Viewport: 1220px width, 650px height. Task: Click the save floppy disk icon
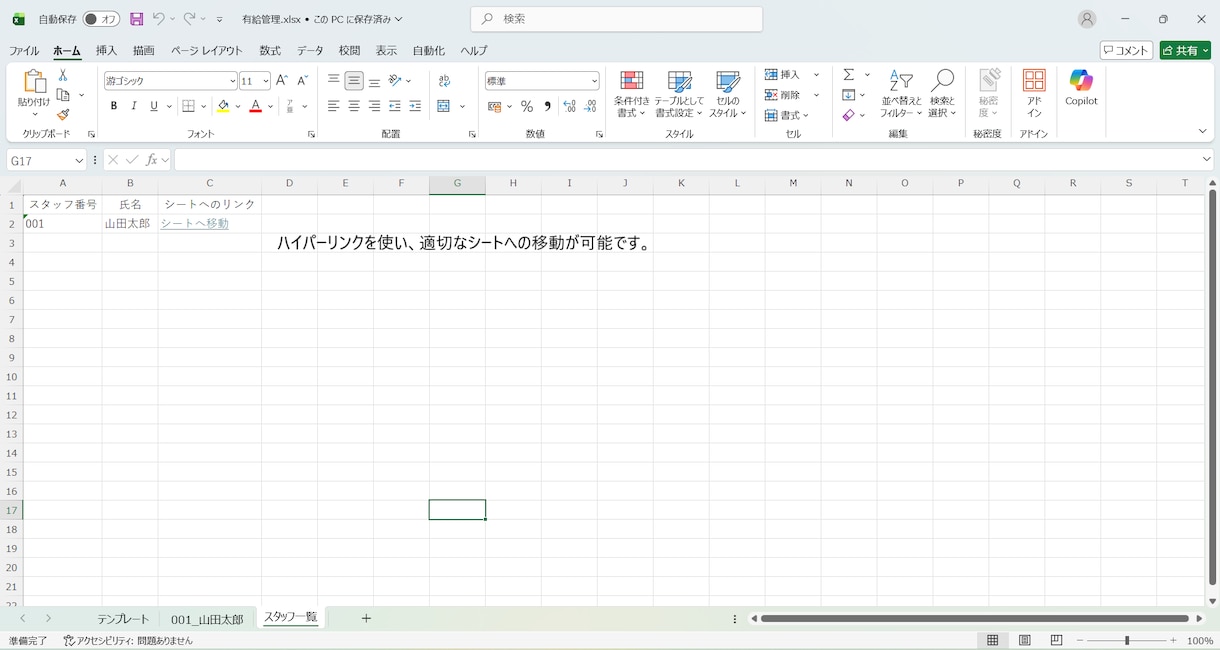[x=137, y=19]
